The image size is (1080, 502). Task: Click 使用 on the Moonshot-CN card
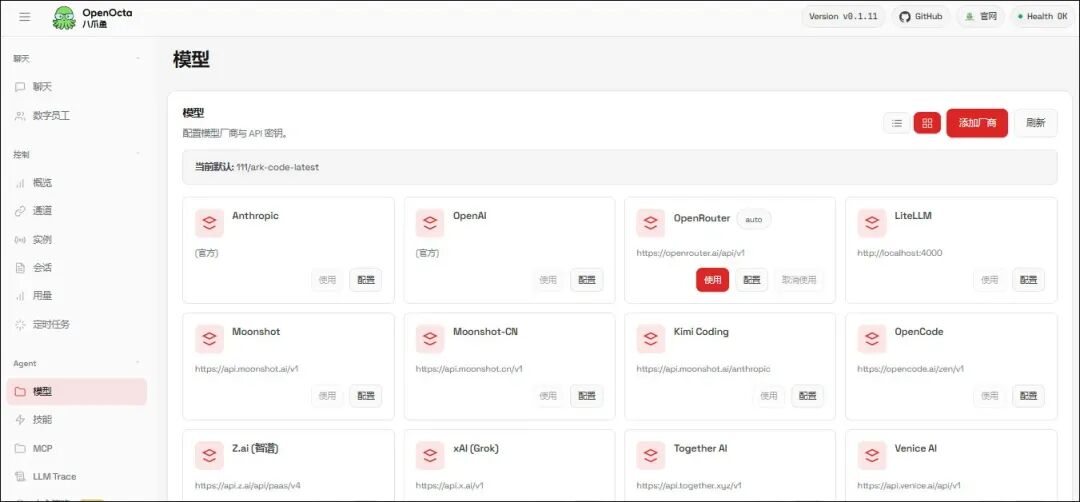tap(548, 396)
